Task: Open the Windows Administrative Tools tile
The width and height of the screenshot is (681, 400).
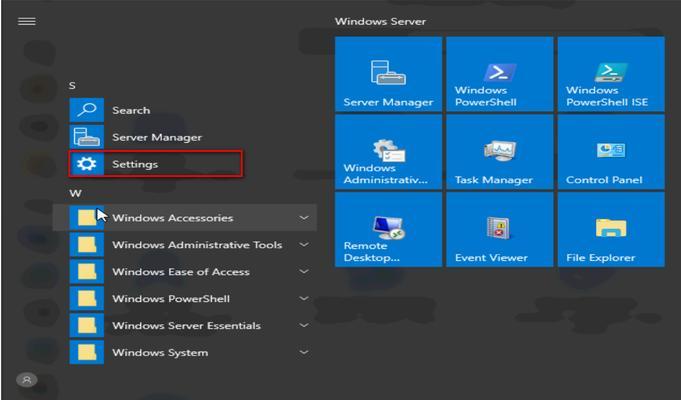Action: (388, 152)
